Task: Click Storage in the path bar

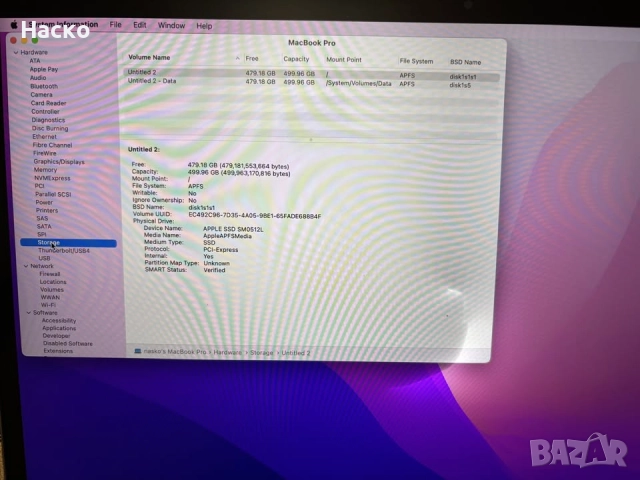Action: click(x=261, y=353)
